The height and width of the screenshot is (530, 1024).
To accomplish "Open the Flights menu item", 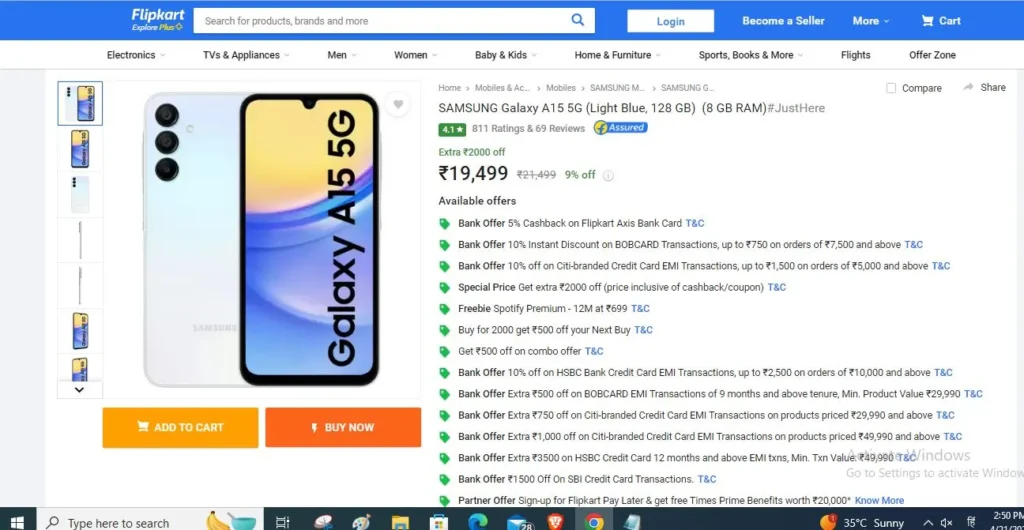I will (x=856, y=55).
